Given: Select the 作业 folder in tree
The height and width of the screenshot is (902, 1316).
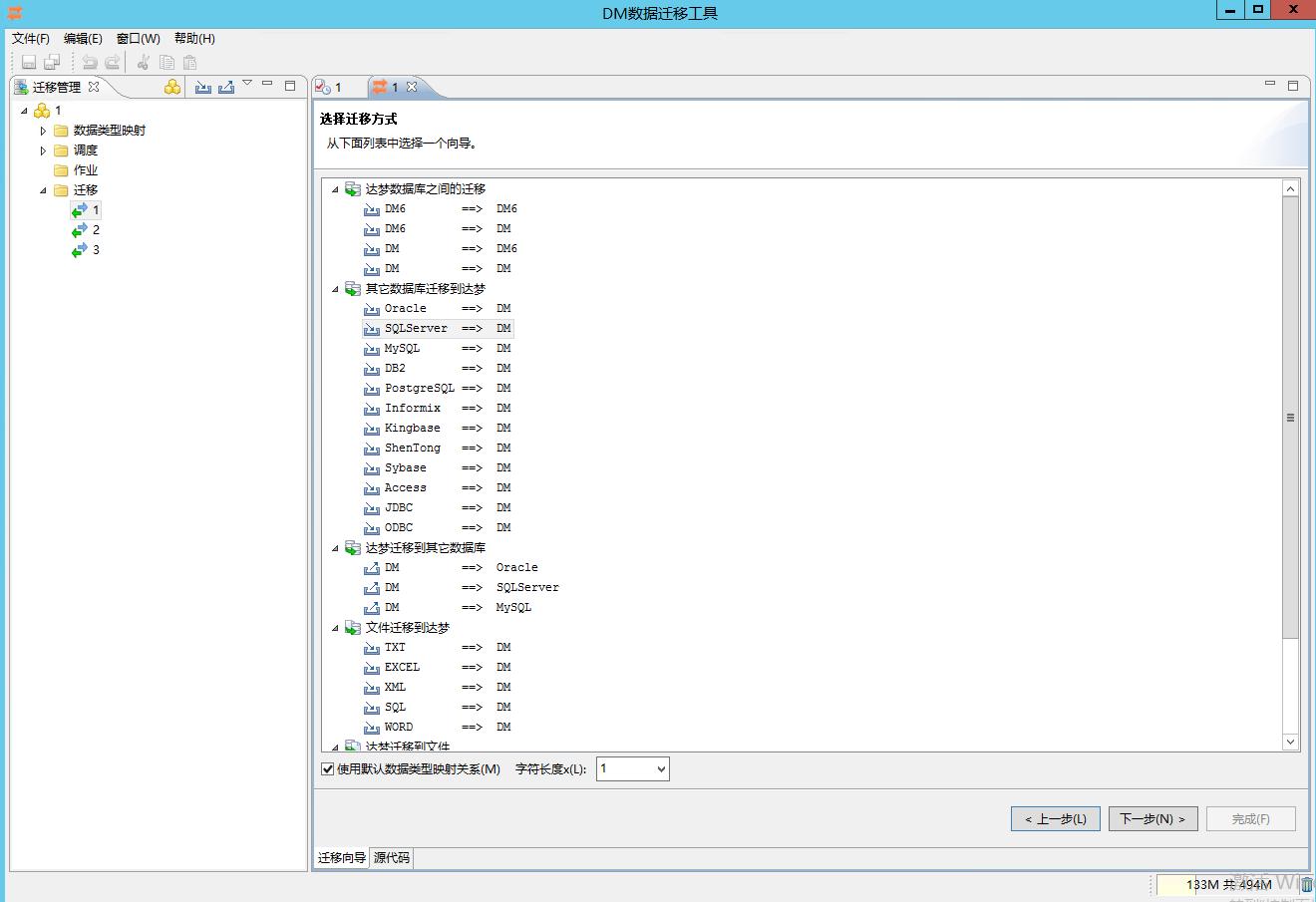Looking at the screenshot, I should pos(76,169).
